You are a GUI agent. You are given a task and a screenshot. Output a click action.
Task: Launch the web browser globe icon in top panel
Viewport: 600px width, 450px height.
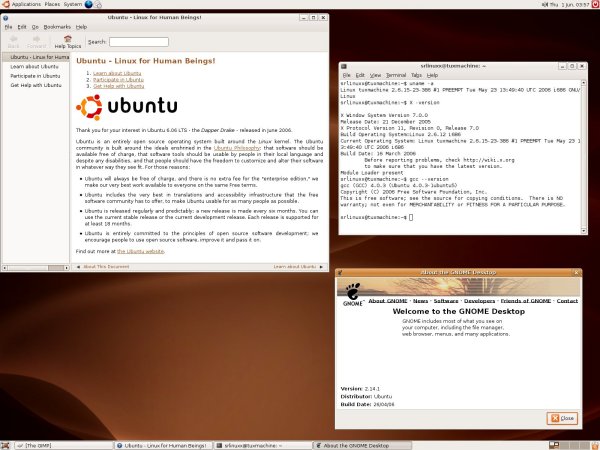point(88,5)
